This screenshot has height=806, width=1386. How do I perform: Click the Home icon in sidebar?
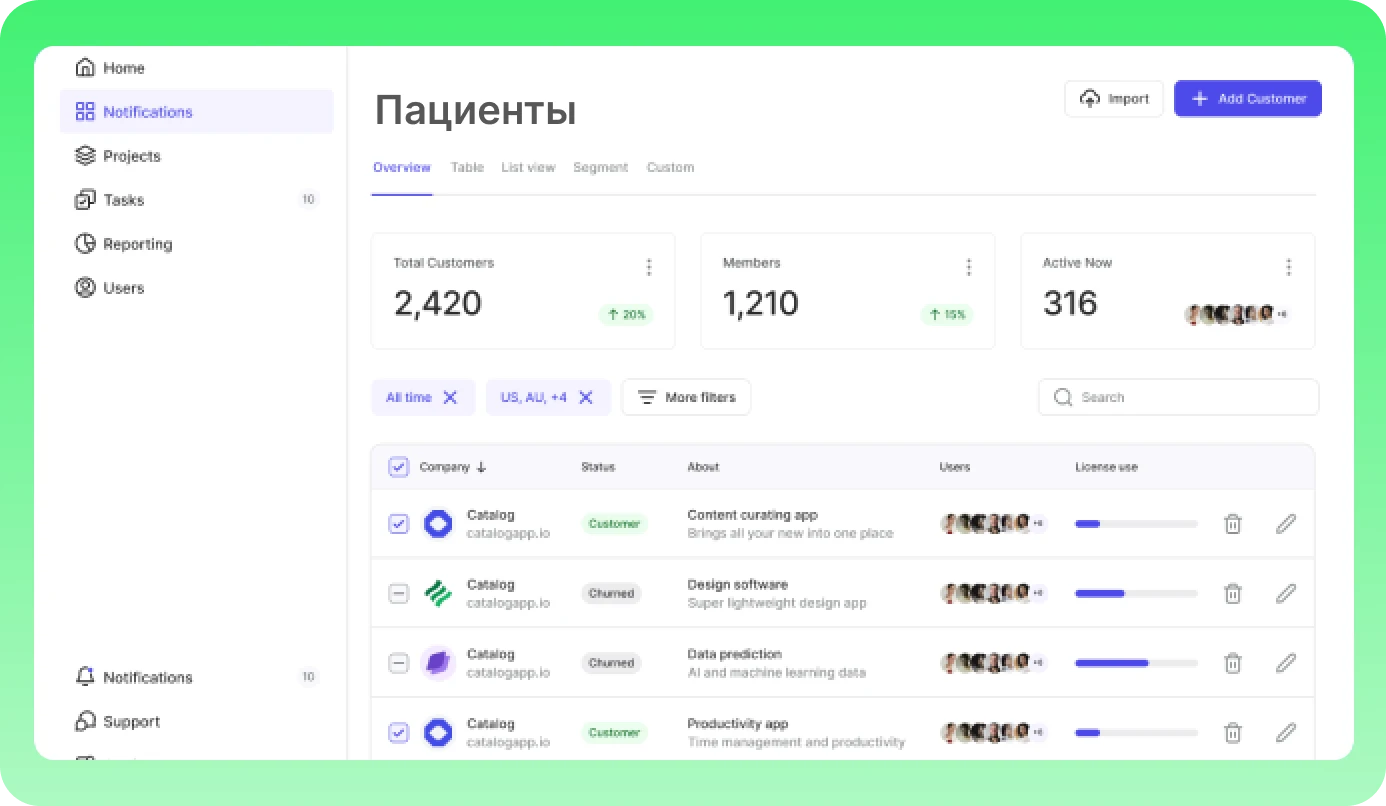coord(86,68)
